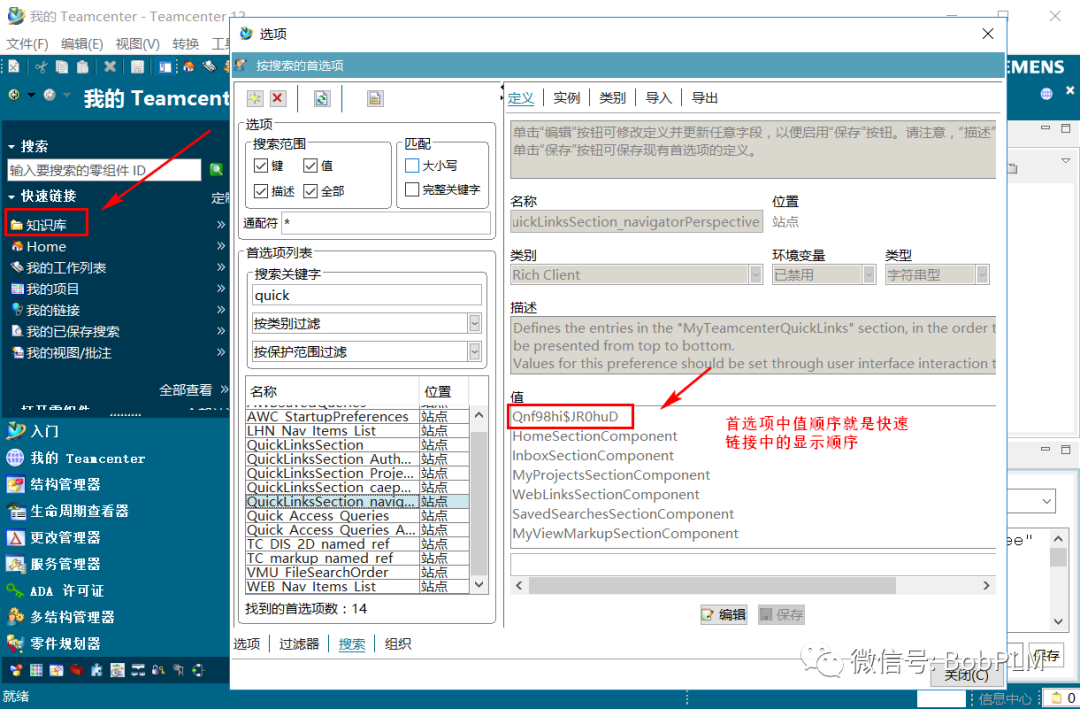Click the colored grid icon in bottom strip
Image resolution: width=1080 pixels, height=709 pixels.
click(x=36, y=669)
